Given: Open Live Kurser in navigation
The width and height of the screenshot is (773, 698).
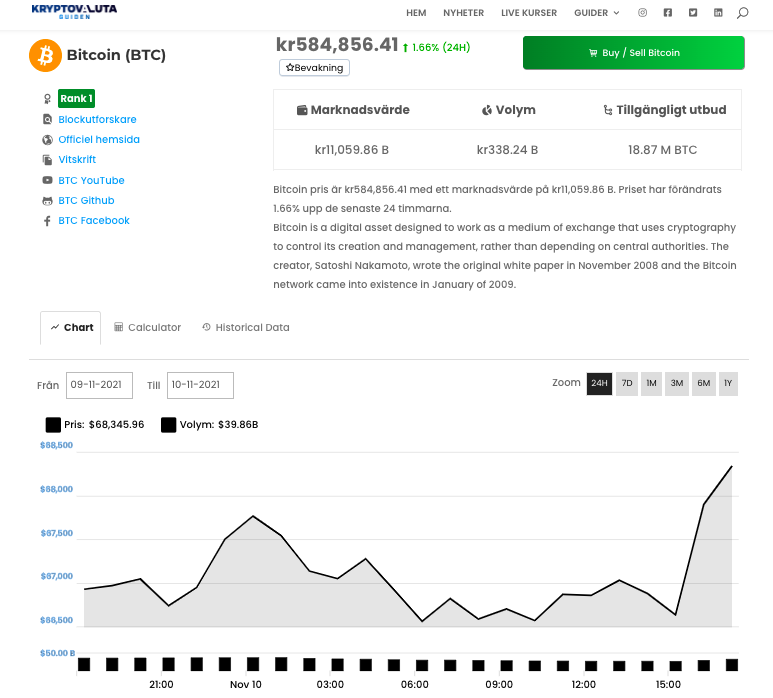Looking at the screenshot, I should pyautogui.click(x=529, y=13).
